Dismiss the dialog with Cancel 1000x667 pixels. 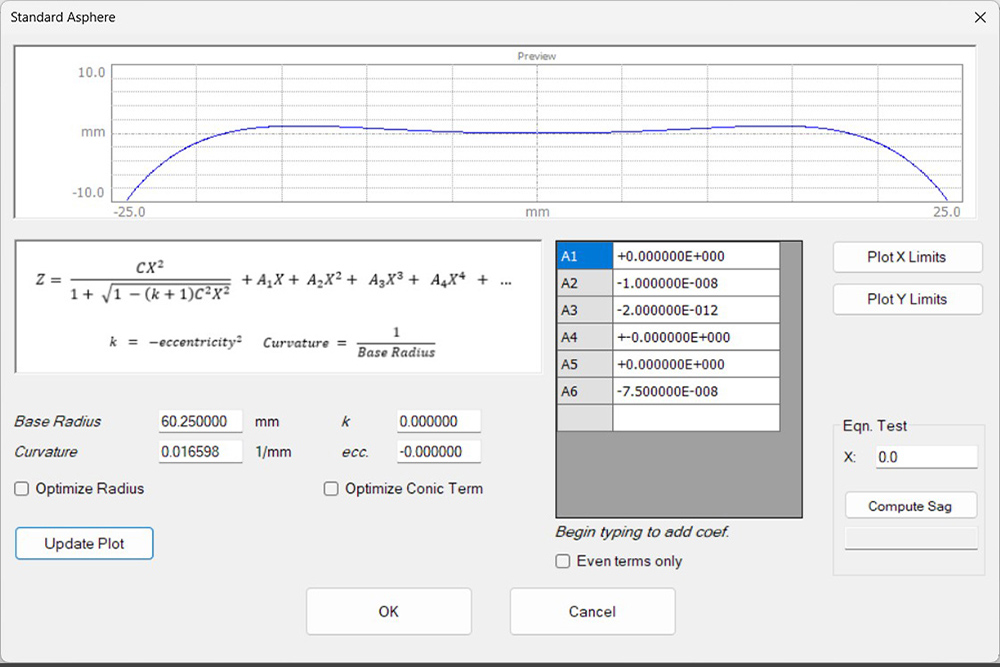[x=592, y=612]
